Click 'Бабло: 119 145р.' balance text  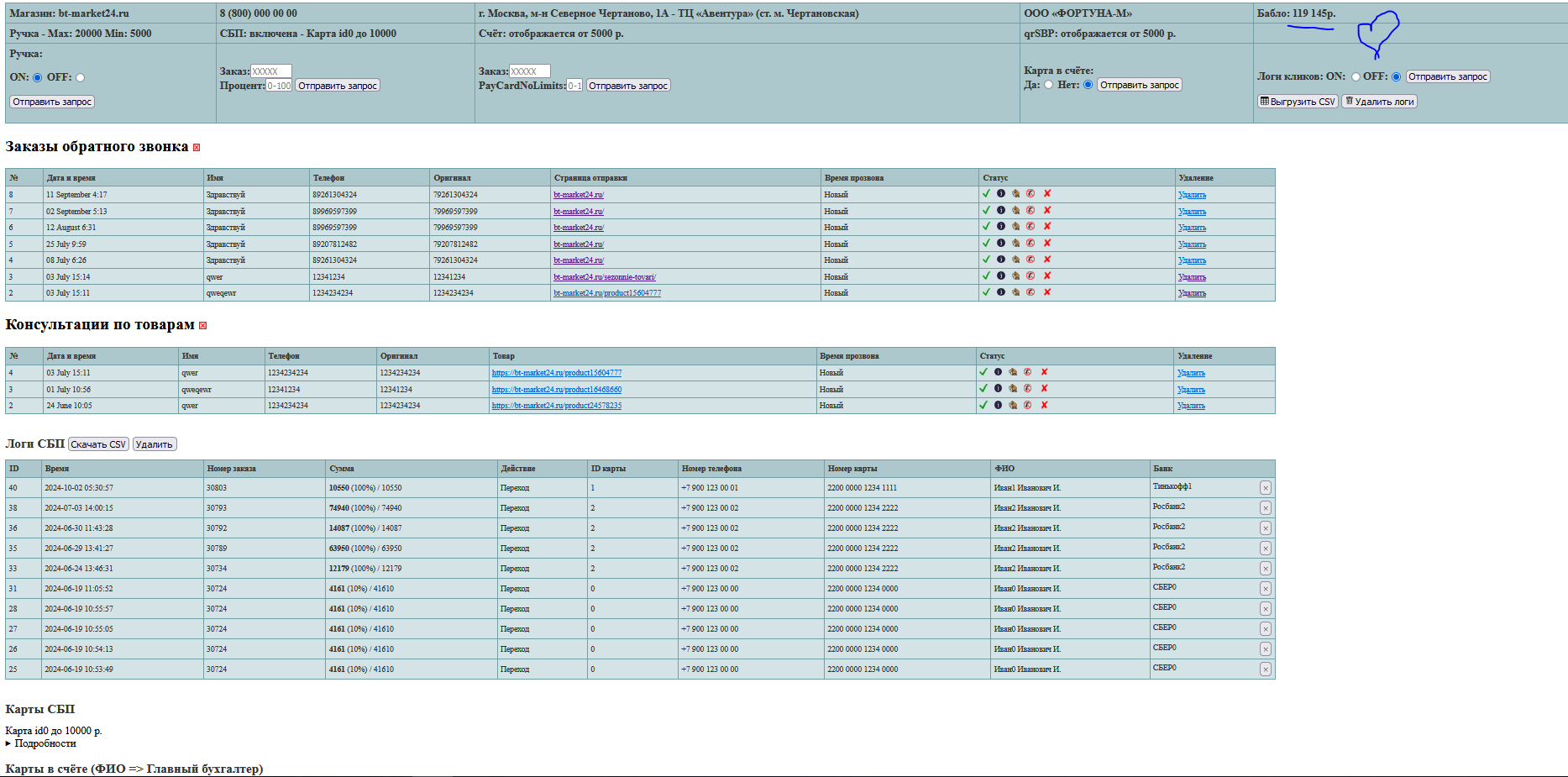tap(1296, 13)
